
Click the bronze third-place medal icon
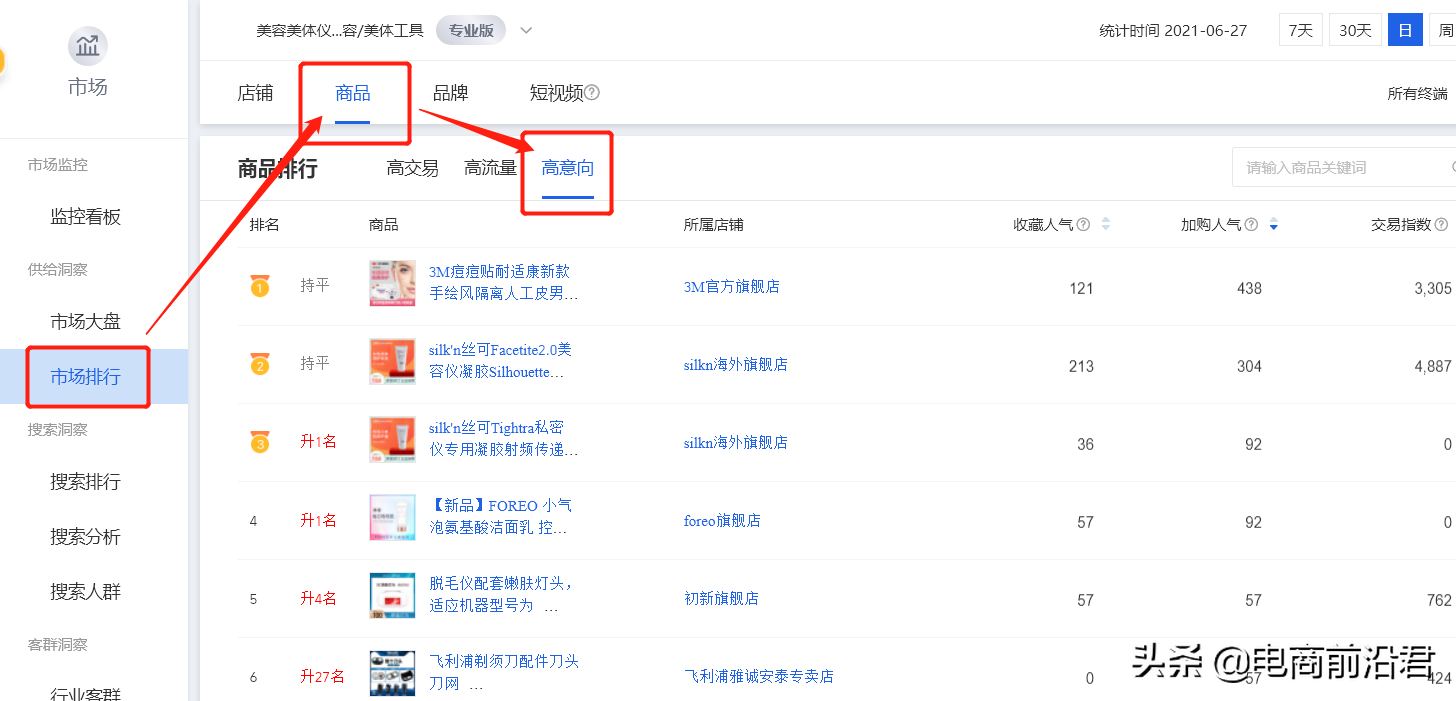[260, 441]
